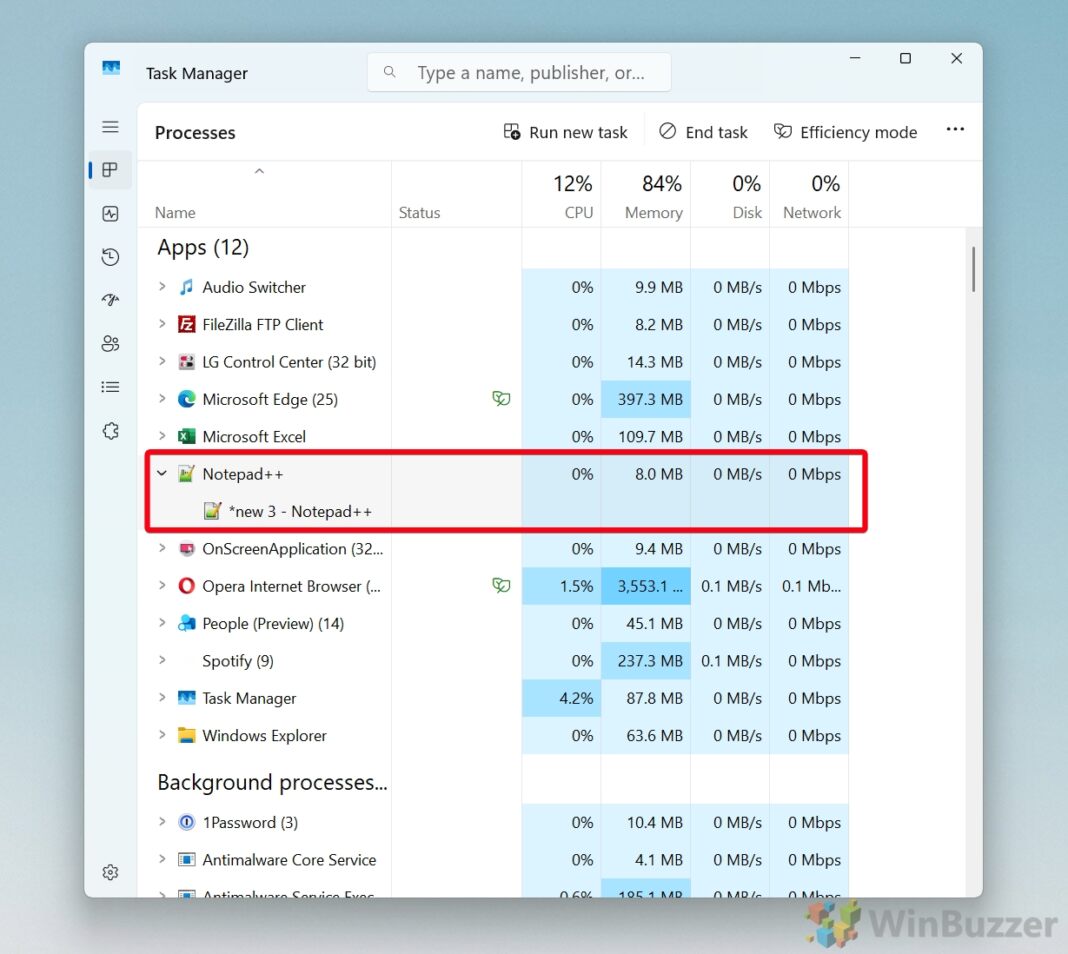Open the more options ellipsis menu
The height and width of the screenshot is (954, 1068).
[x=955, y=130]
